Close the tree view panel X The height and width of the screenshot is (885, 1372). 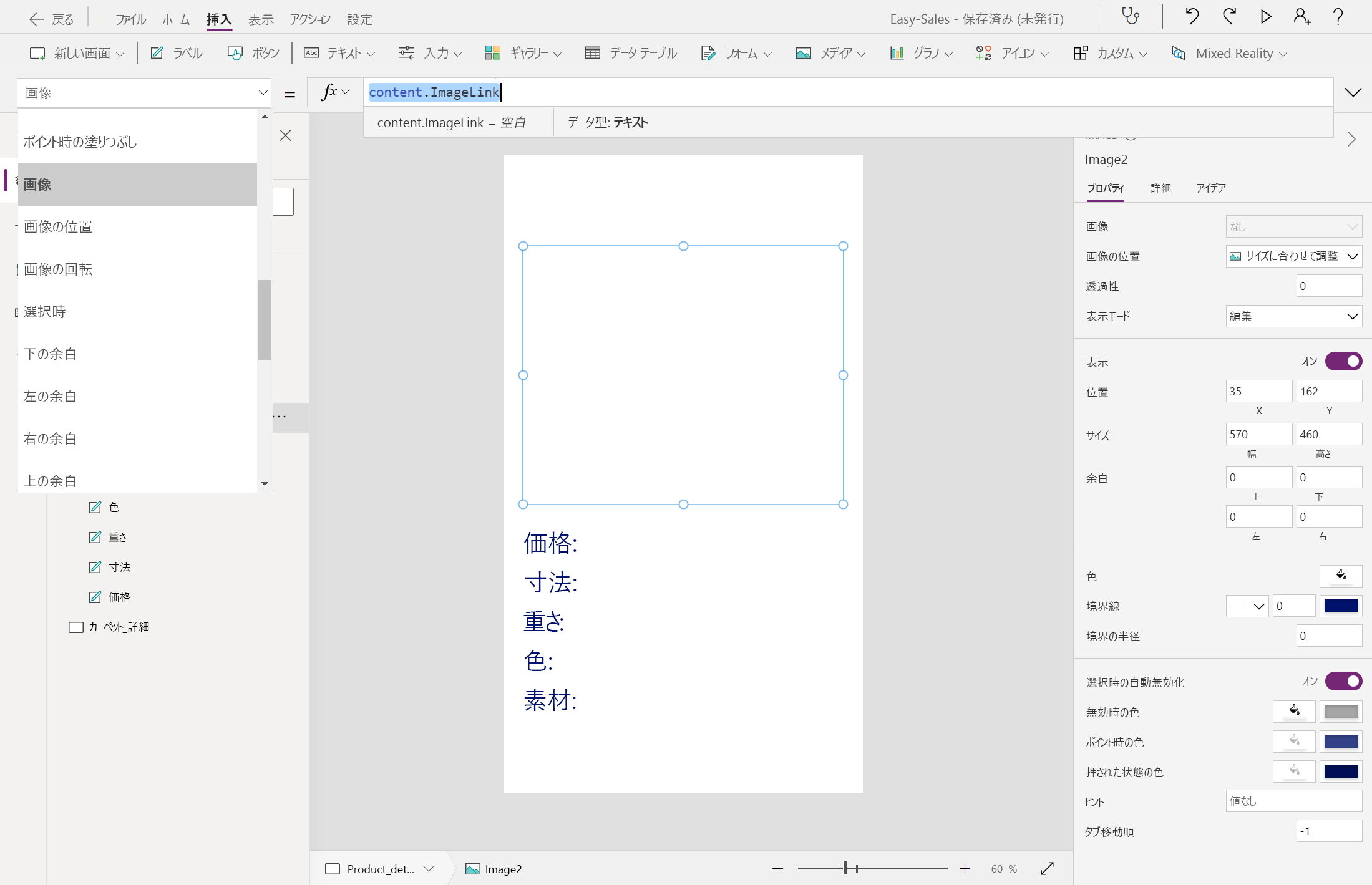pyautogui.click(x=286, y=136)
